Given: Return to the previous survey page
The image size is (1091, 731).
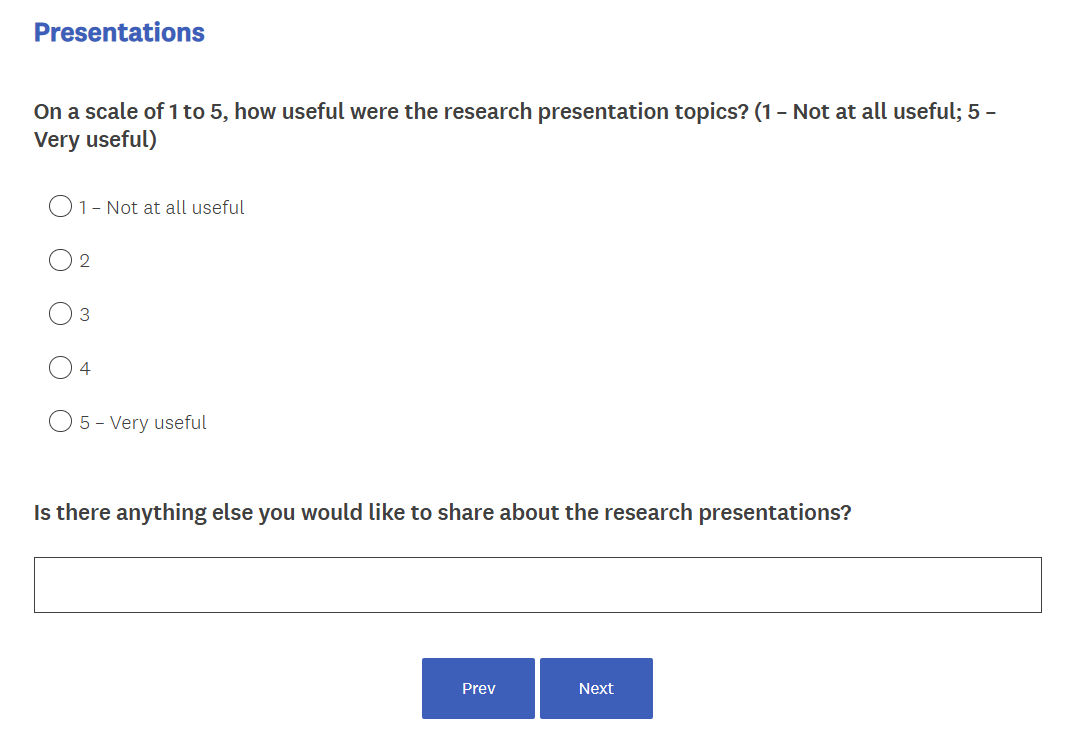Looking at the screenshot, I should 478,688.
